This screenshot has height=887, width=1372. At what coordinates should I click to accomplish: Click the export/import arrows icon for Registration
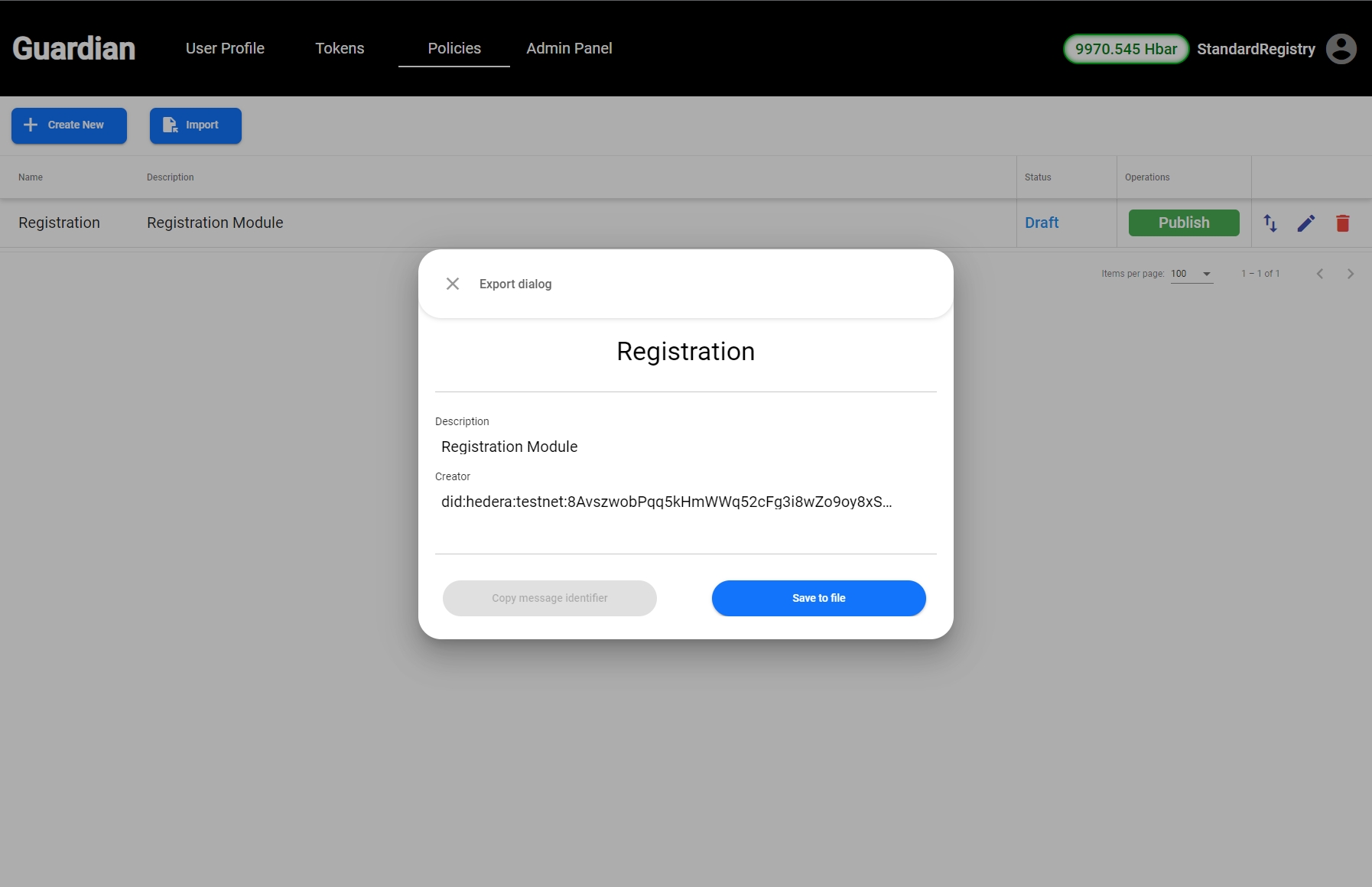1270,223
